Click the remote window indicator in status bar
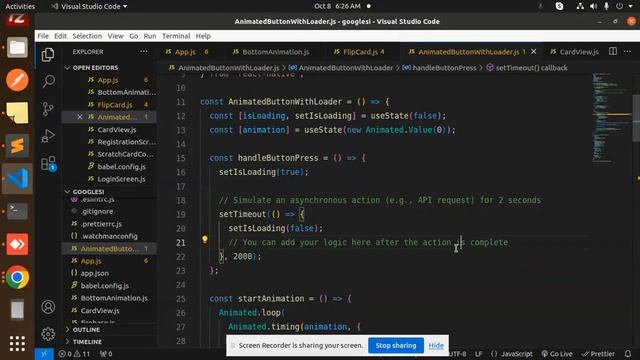 [x=44, y=354]
